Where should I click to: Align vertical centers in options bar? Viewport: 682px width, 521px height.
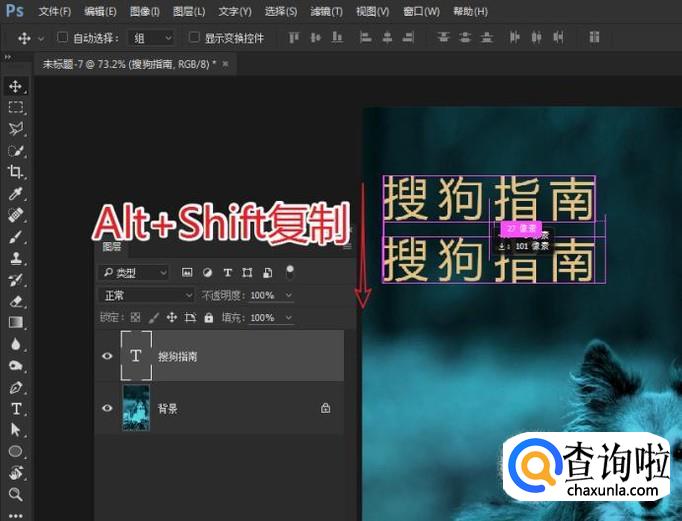pos(316,38)
